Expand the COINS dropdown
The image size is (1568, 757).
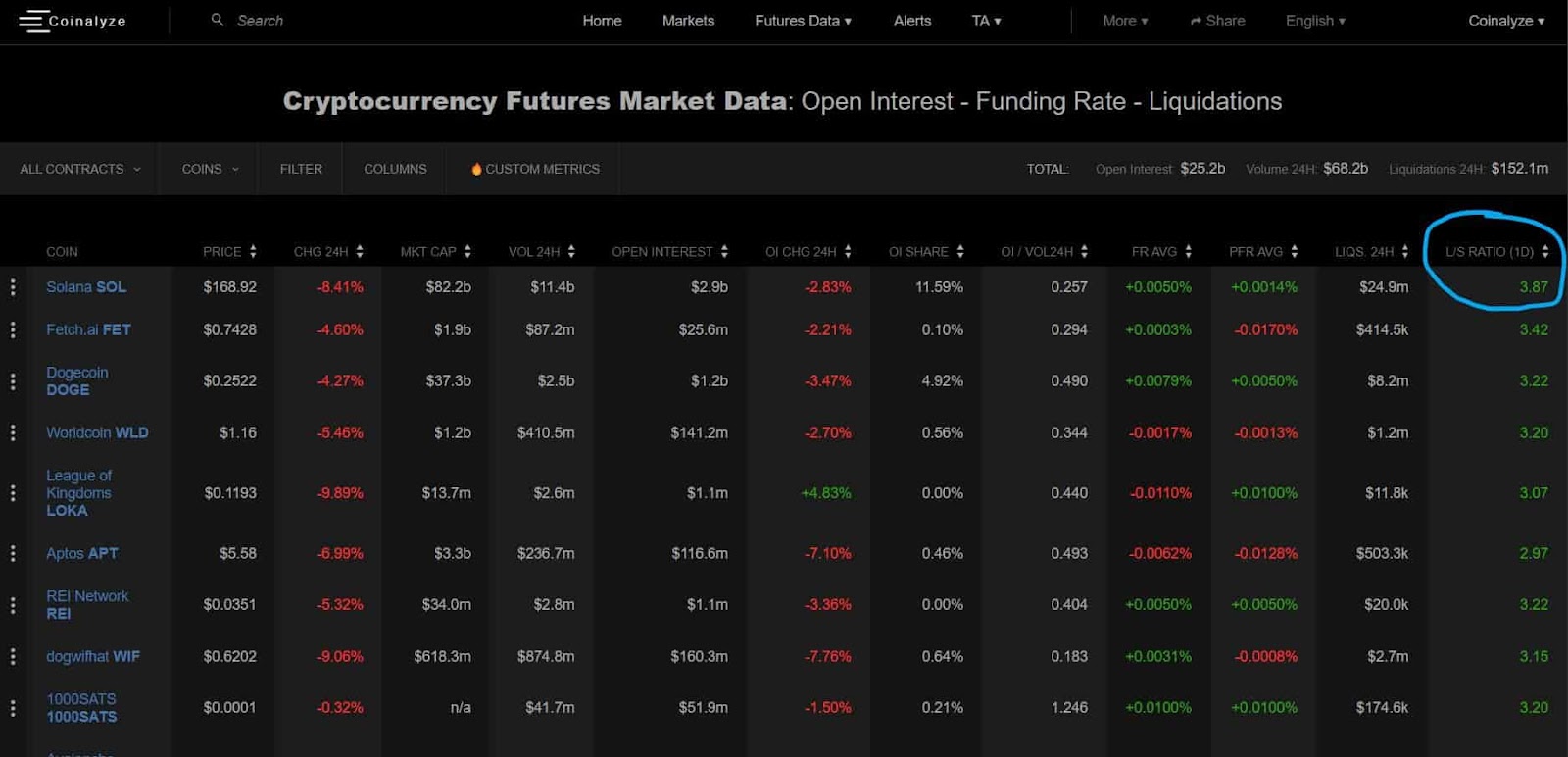[210, 169]
